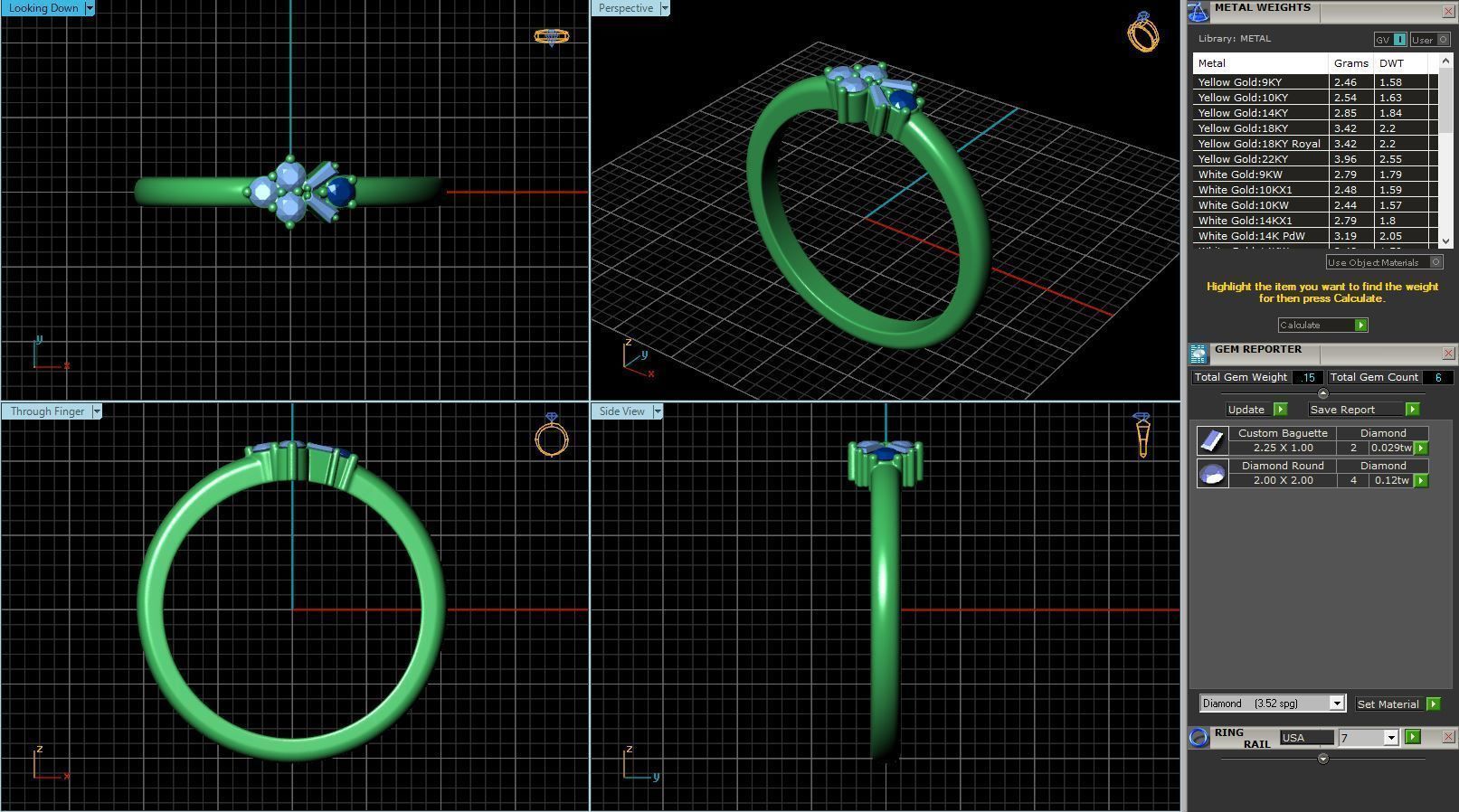Open the Perspective viewport dropdown
Viewport: 1459px width, 812px height.
click(665, 8)
